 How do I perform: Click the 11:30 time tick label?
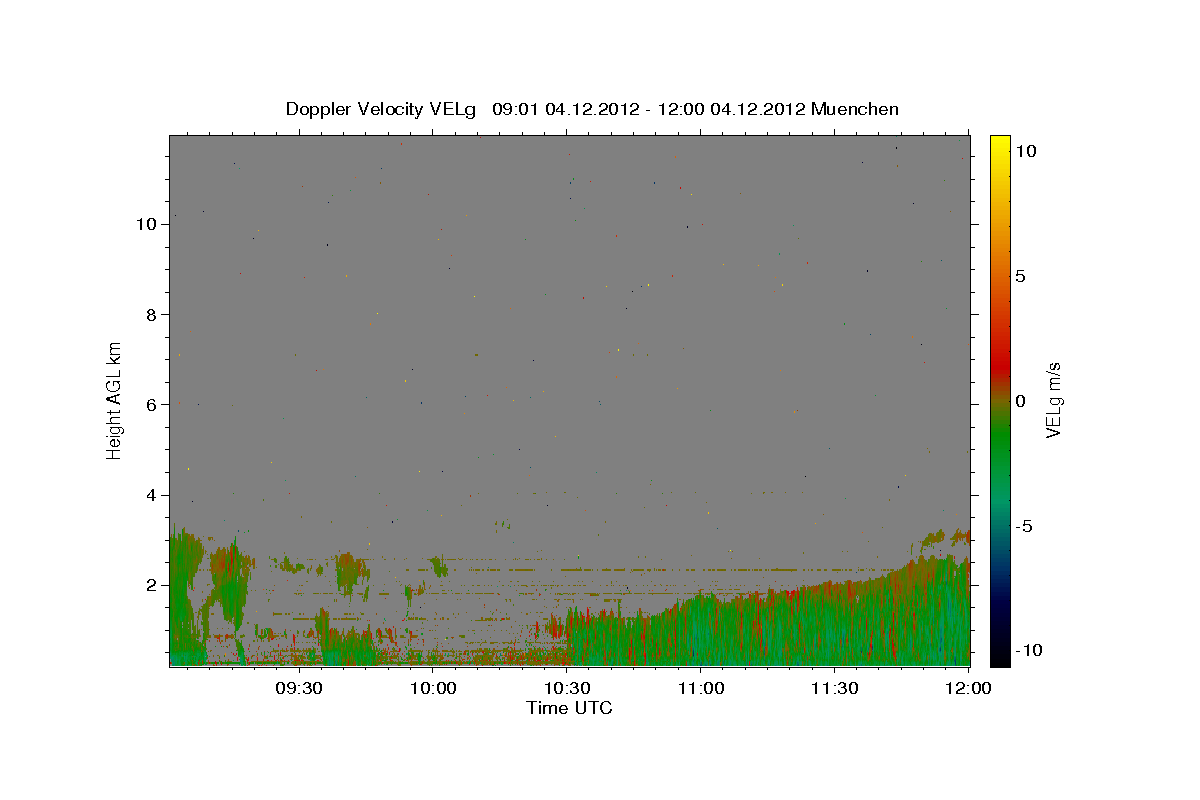point(835,689)
